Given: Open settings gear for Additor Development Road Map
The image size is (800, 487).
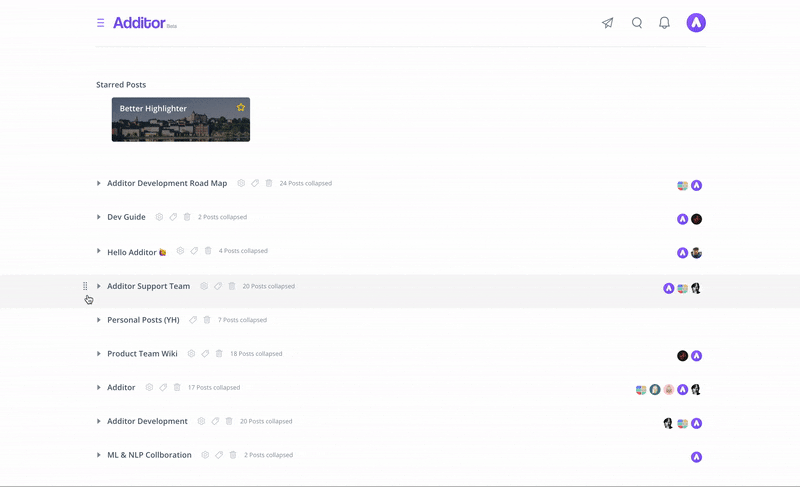Looking at the screenshot, I should pyautogui.click(x=241, y=183).
